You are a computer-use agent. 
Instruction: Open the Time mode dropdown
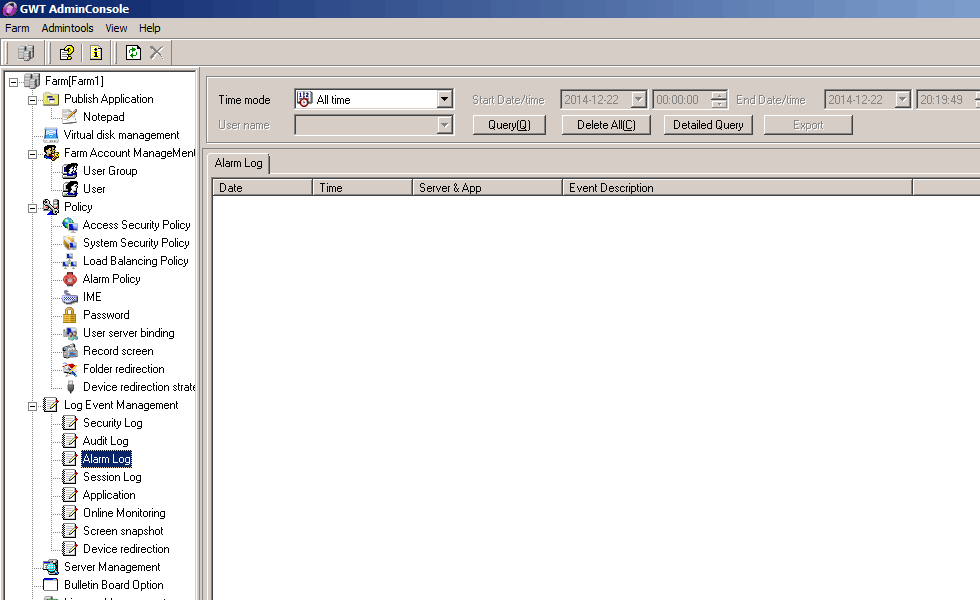point(445,99)
